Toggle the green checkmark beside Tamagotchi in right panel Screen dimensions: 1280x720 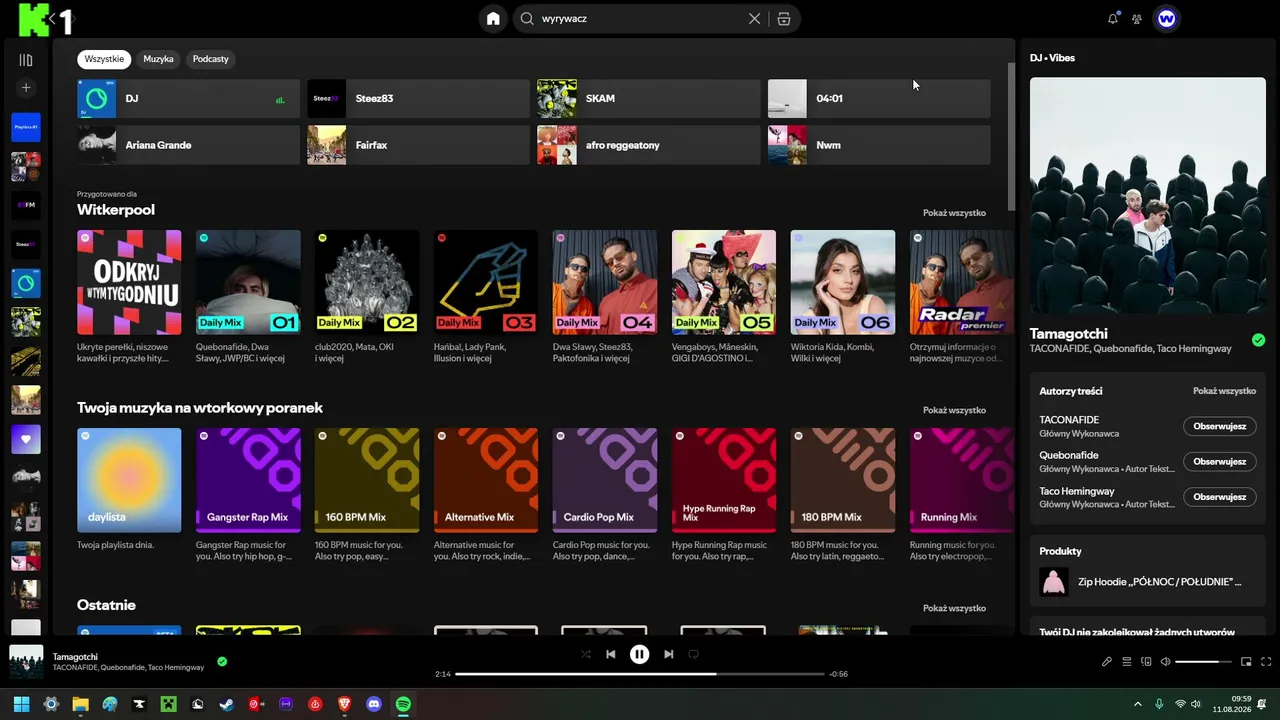pos(1258,340)
